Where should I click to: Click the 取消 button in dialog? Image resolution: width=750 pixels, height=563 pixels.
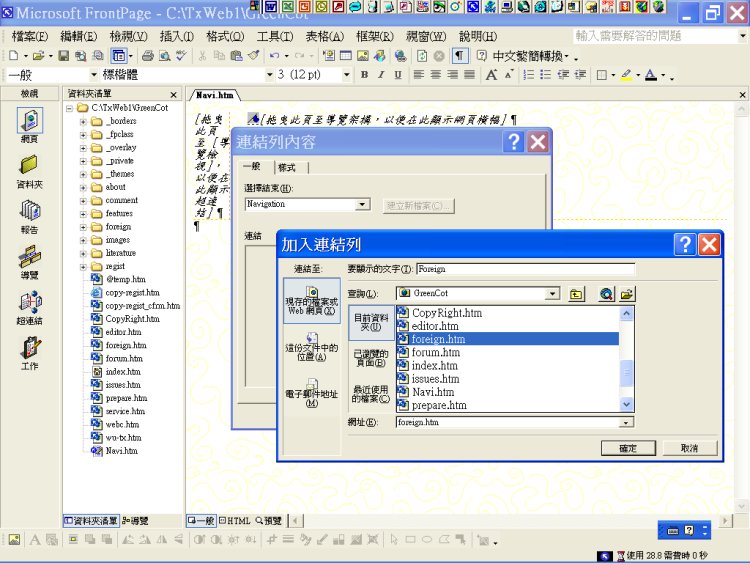point(689,448)
